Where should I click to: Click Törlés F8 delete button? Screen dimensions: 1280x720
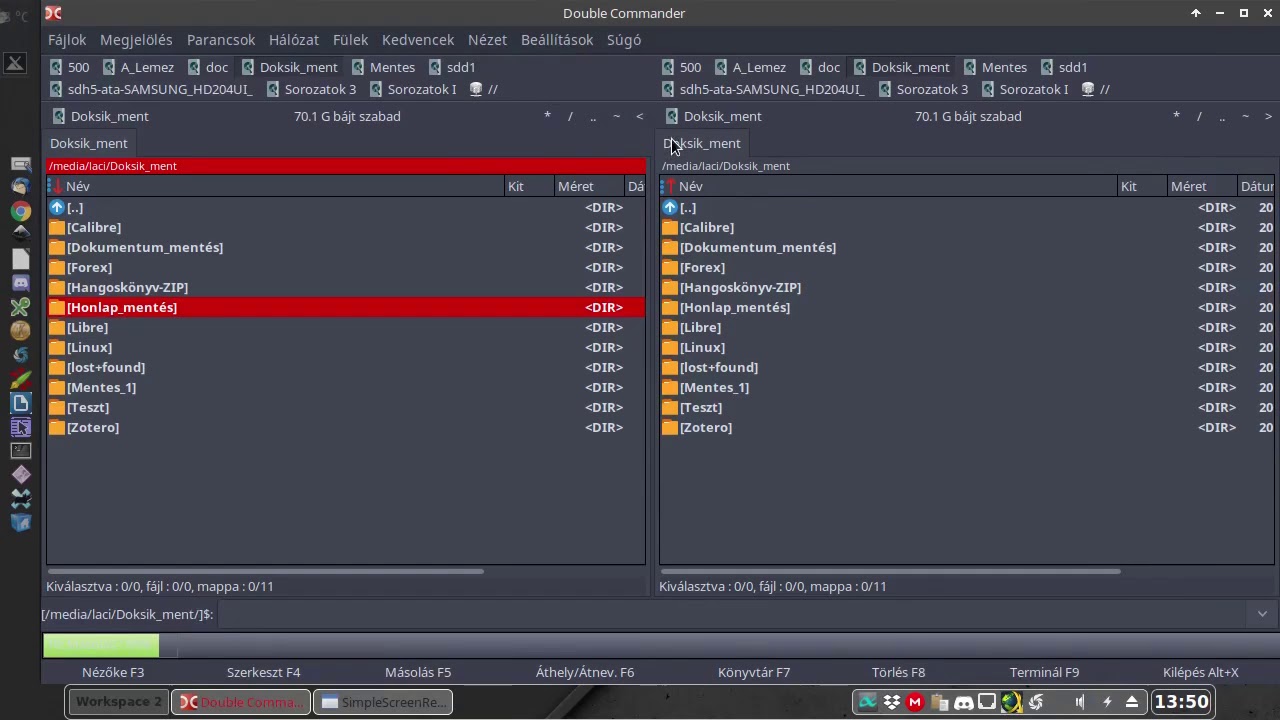898,672
